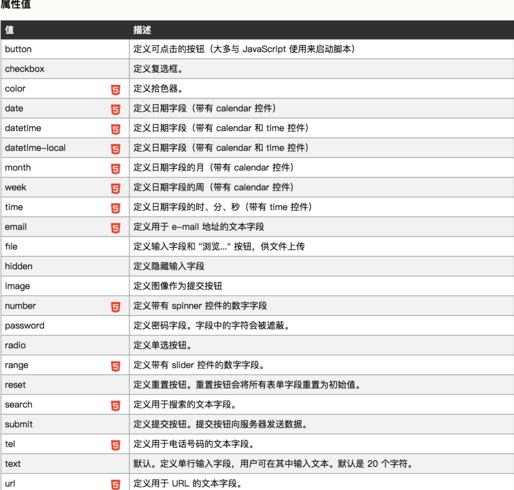Click description '定义复选框。'
The height and width of the screenshot is (490, 514).
click(158, 69)
